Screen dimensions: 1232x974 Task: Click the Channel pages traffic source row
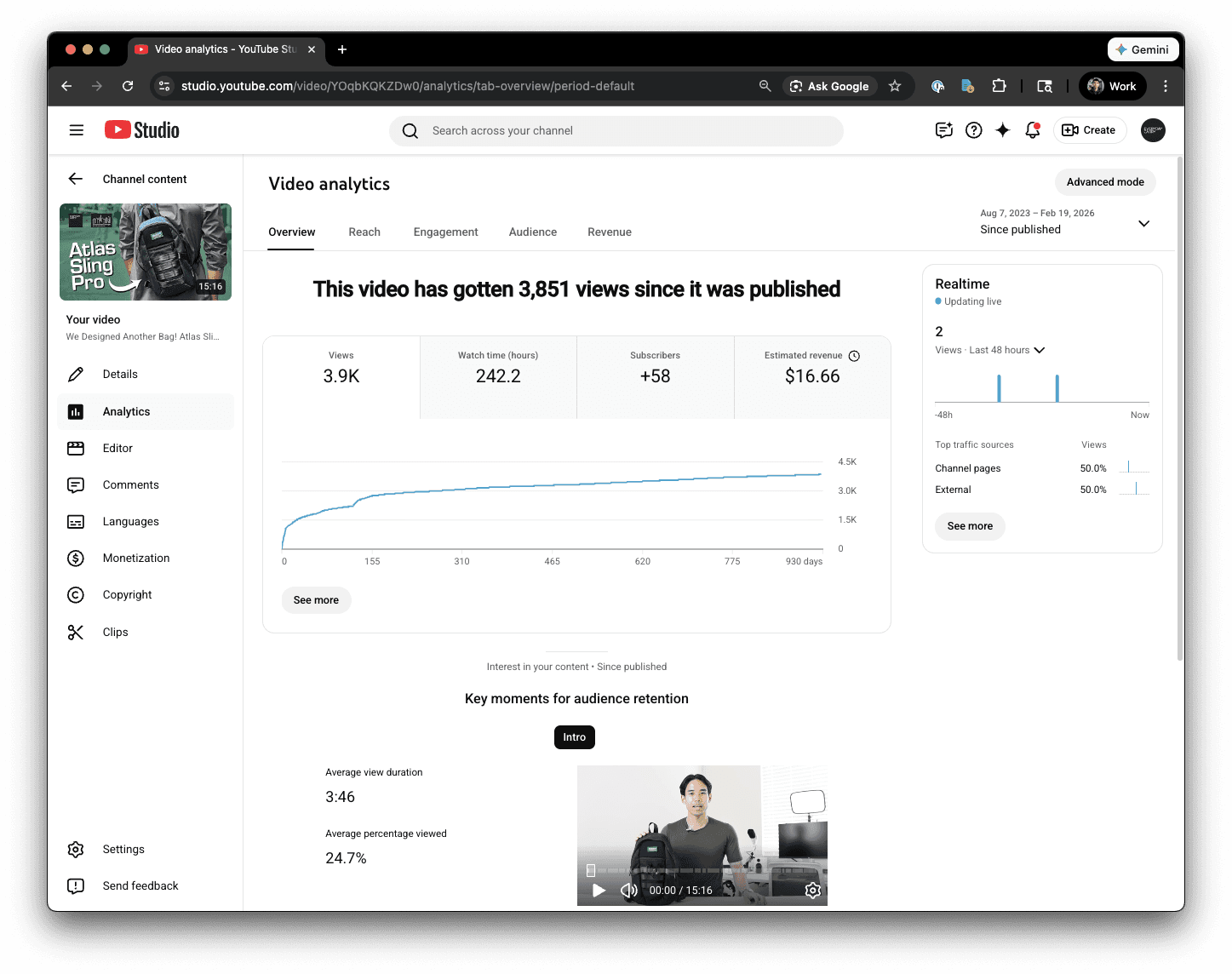[x=1042, y=468]
